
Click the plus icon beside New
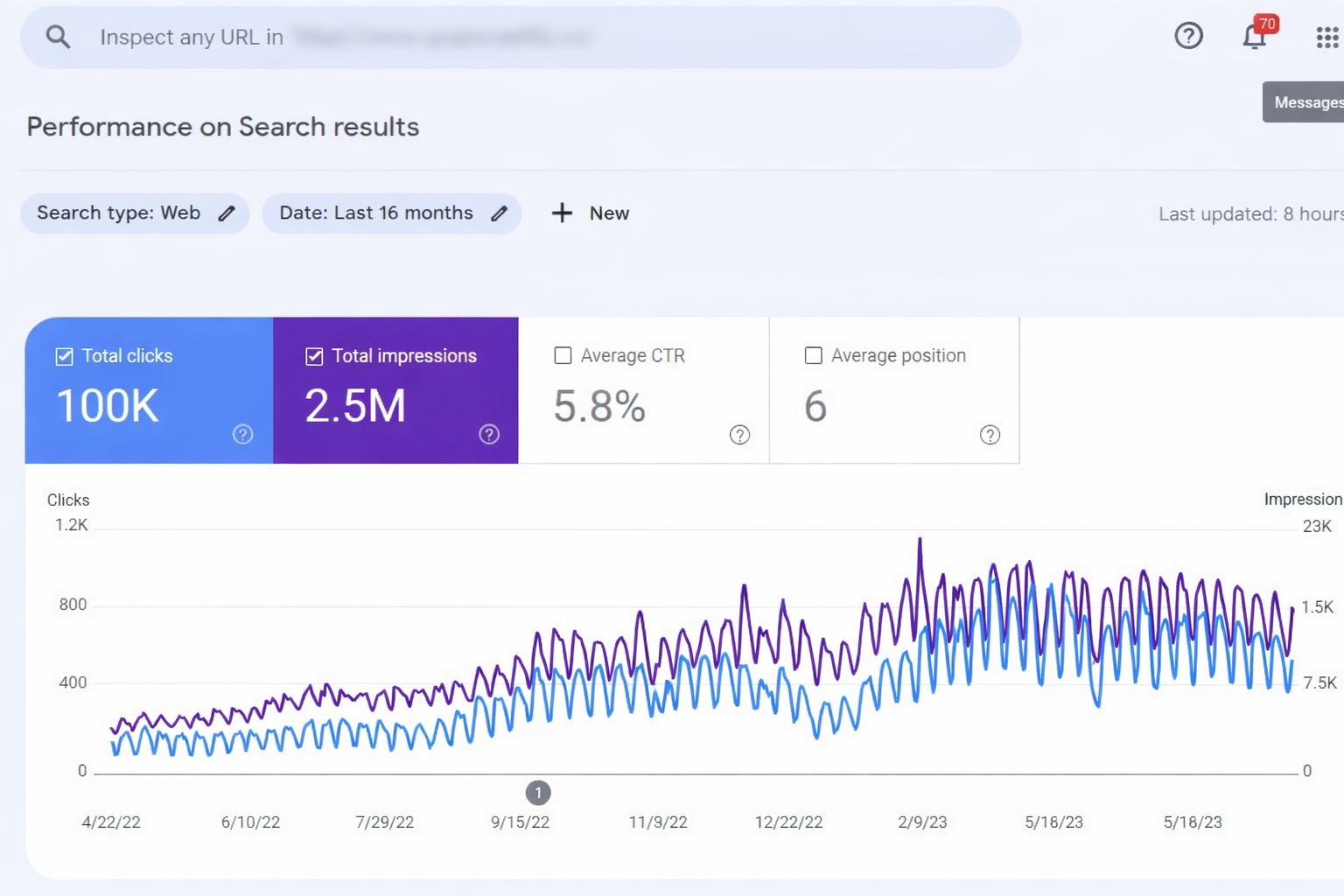(x=562, y=213)
